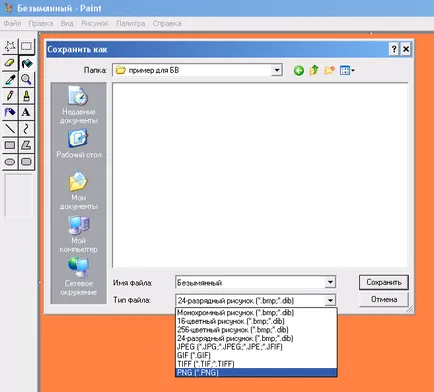Screen dimensions: 434x392
Task: Select the Airbrush tool
Action: (10, 112)
